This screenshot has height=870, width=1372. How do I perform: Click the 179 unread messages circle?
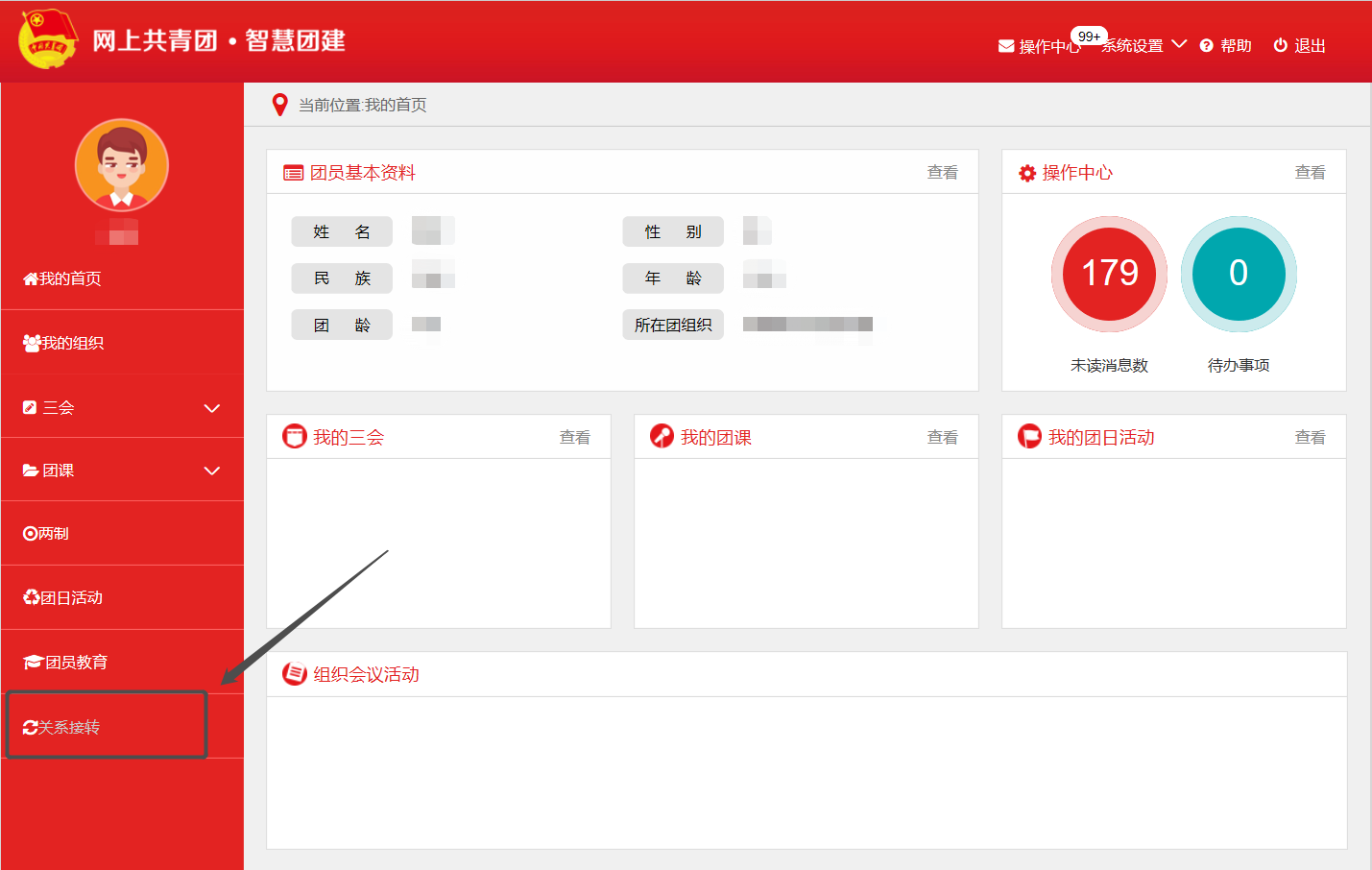click(x=1110, y=274)
